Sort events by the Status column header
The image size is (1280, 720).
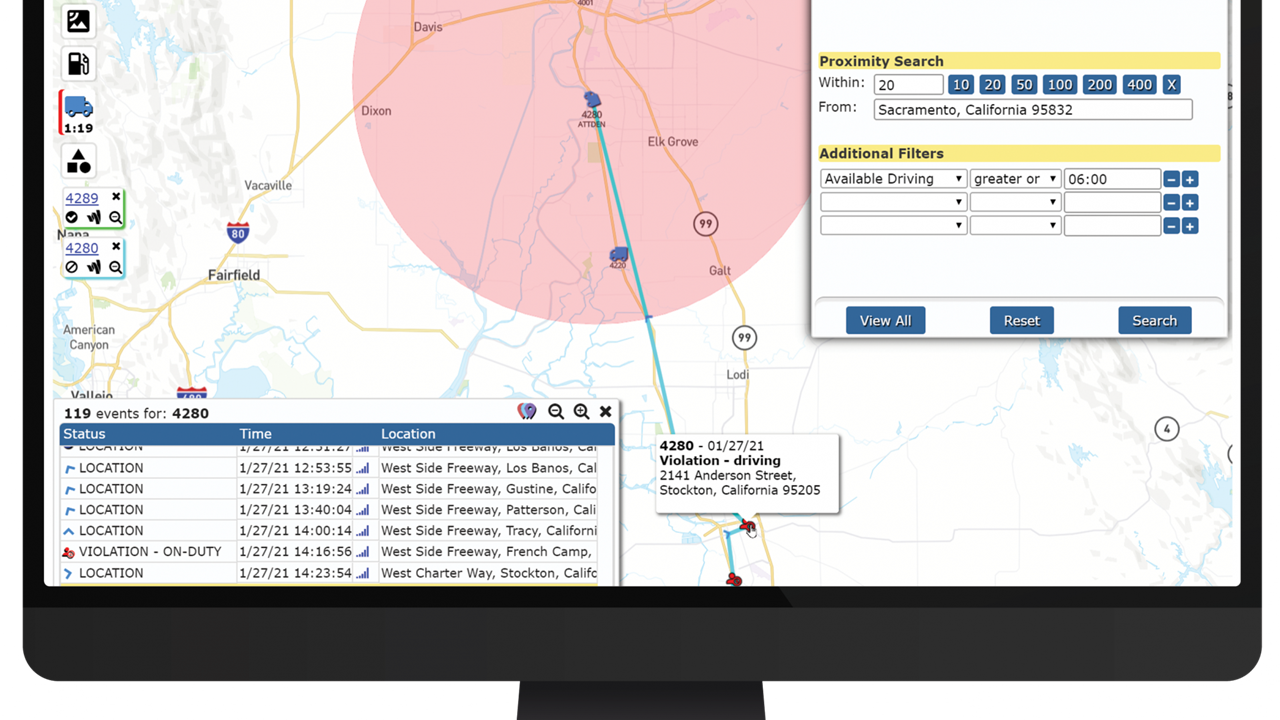[84, 434]
